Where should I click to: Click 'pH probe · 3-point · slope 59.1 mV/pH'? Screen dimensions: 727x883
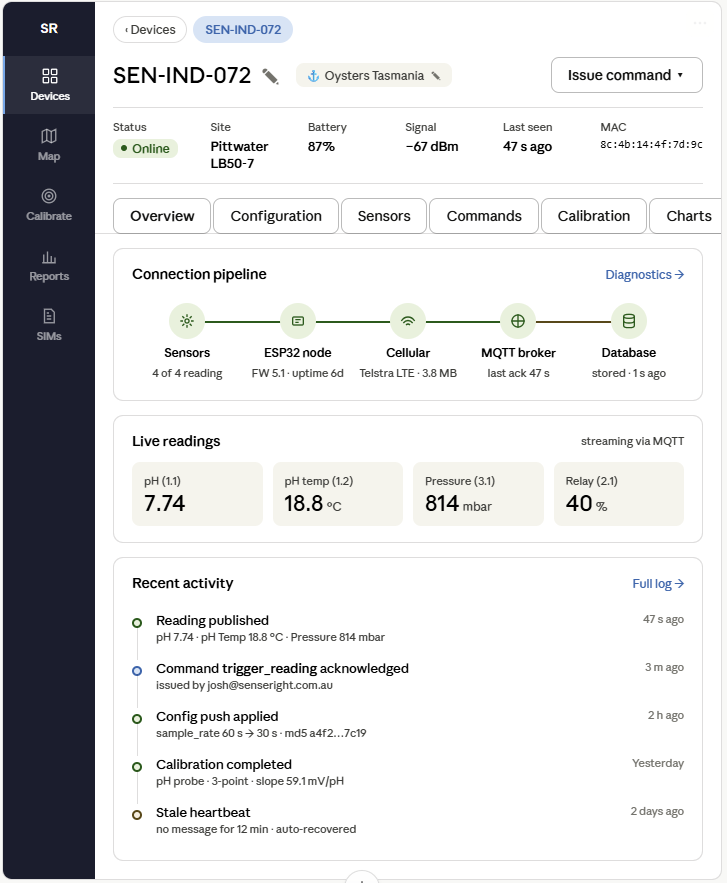pos(249,781)
